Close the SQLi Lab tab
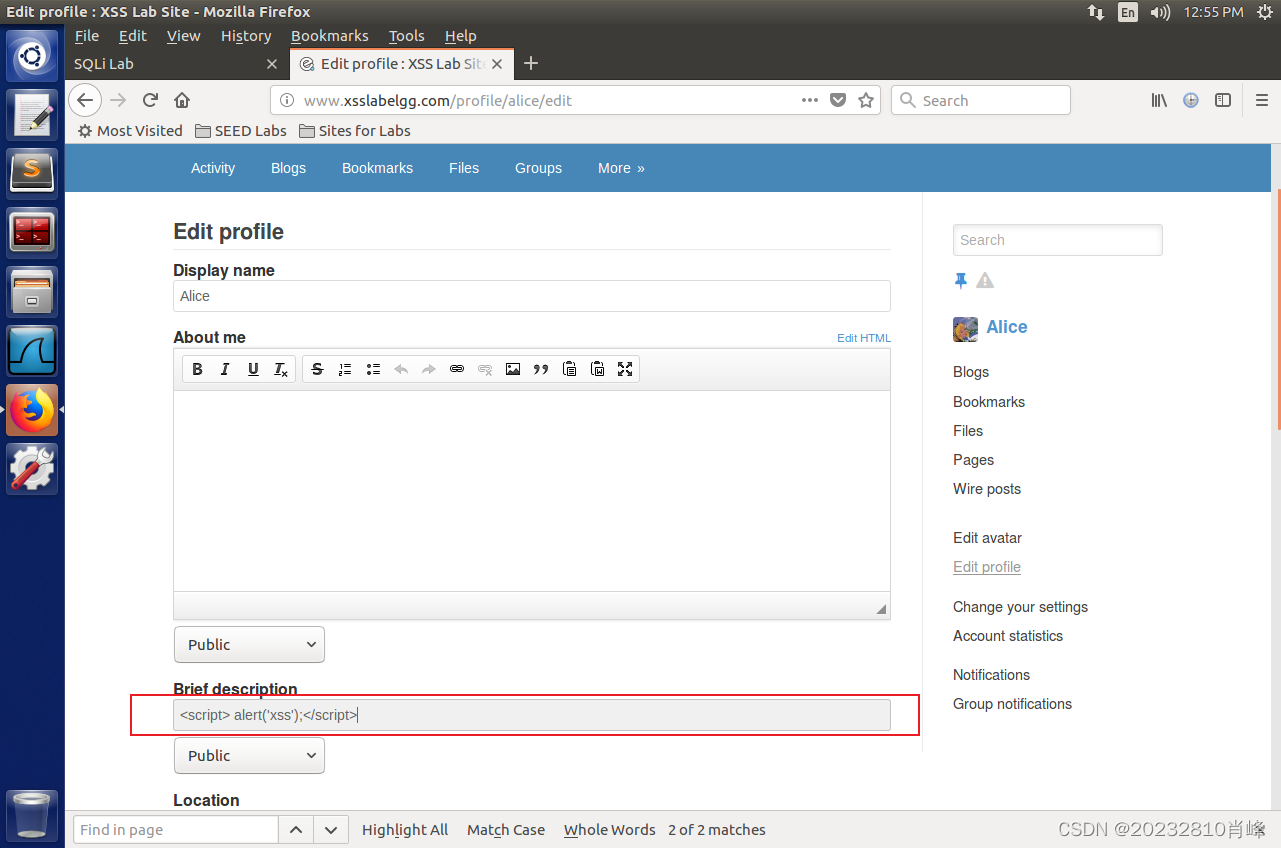 [x=272, y=63]
